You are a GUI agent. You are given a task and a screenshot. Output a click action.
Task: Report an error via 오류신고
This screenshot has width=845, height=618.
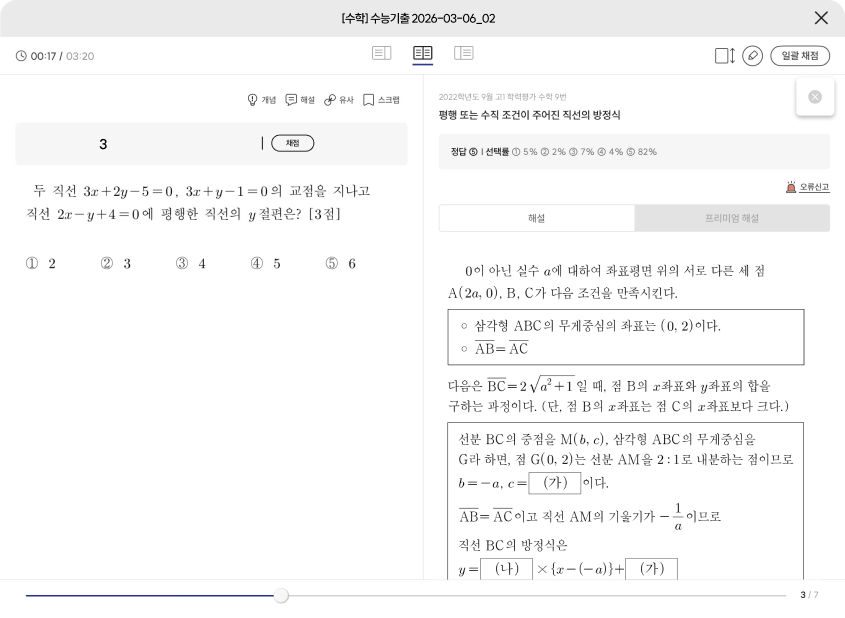[807, 187]
